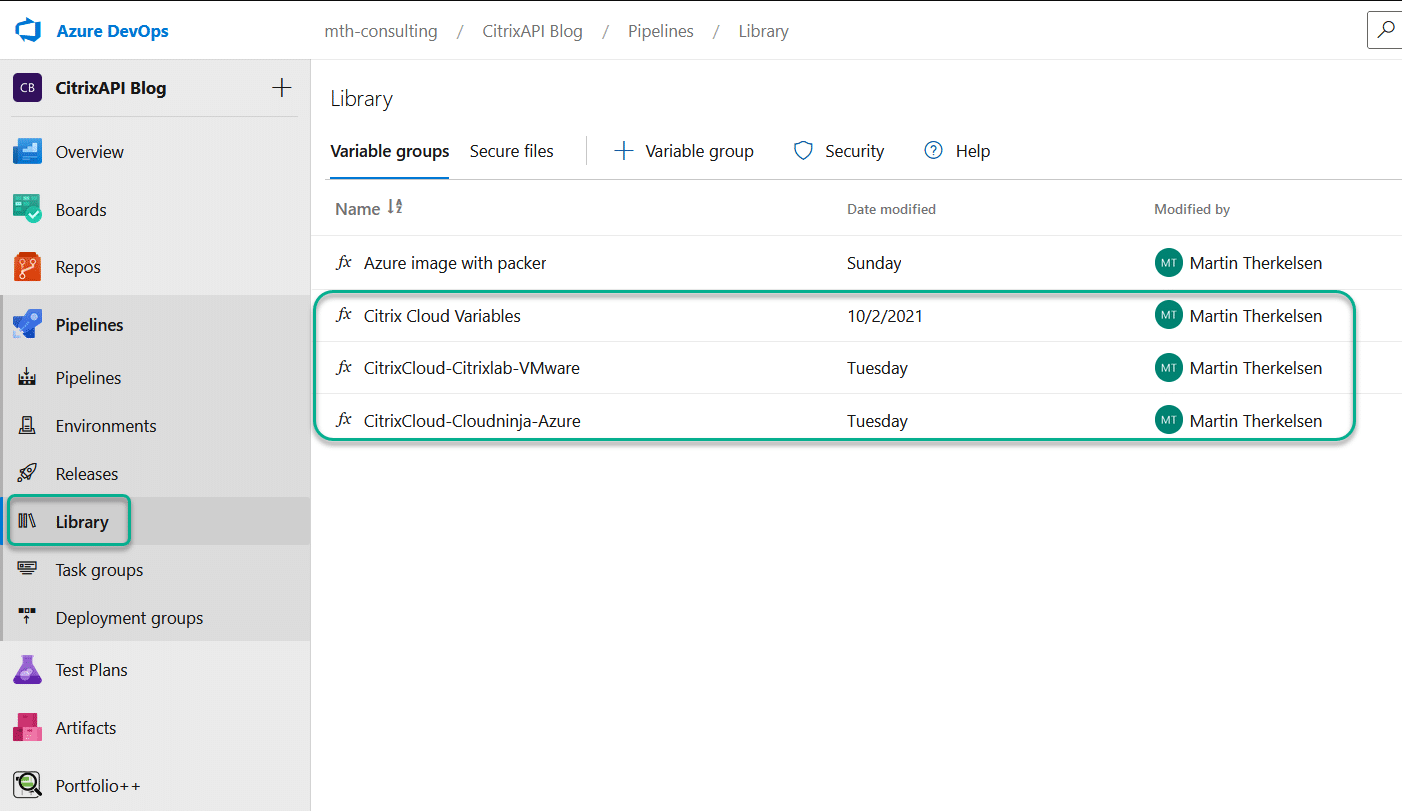
Task: Click the CitrixAPI Blog breadcrumb link
Action: pos(532,31)
